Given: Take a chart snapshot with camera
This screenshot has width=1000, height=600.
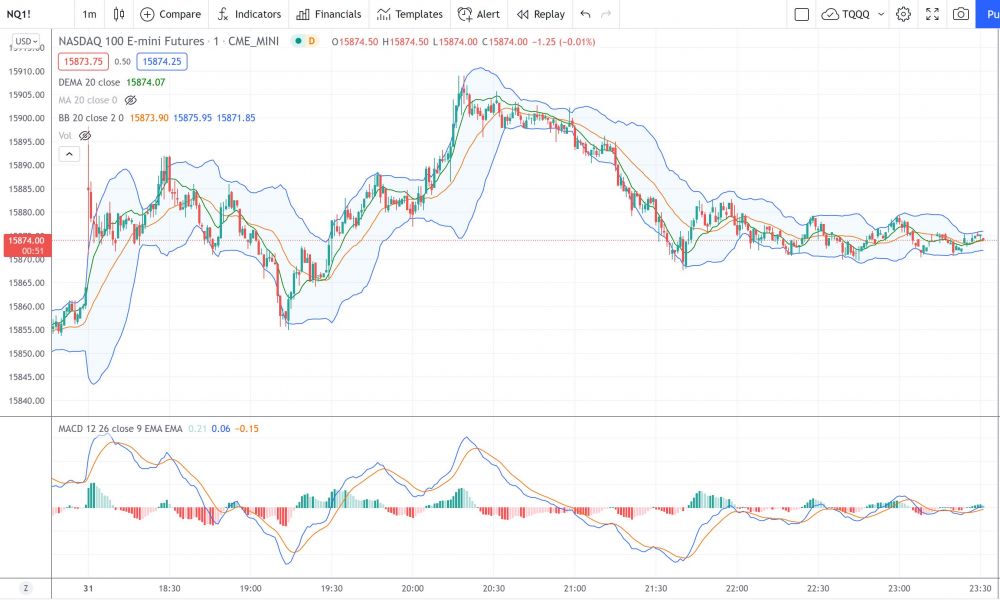Looking at the screenshot, I should tap(960, 14).
